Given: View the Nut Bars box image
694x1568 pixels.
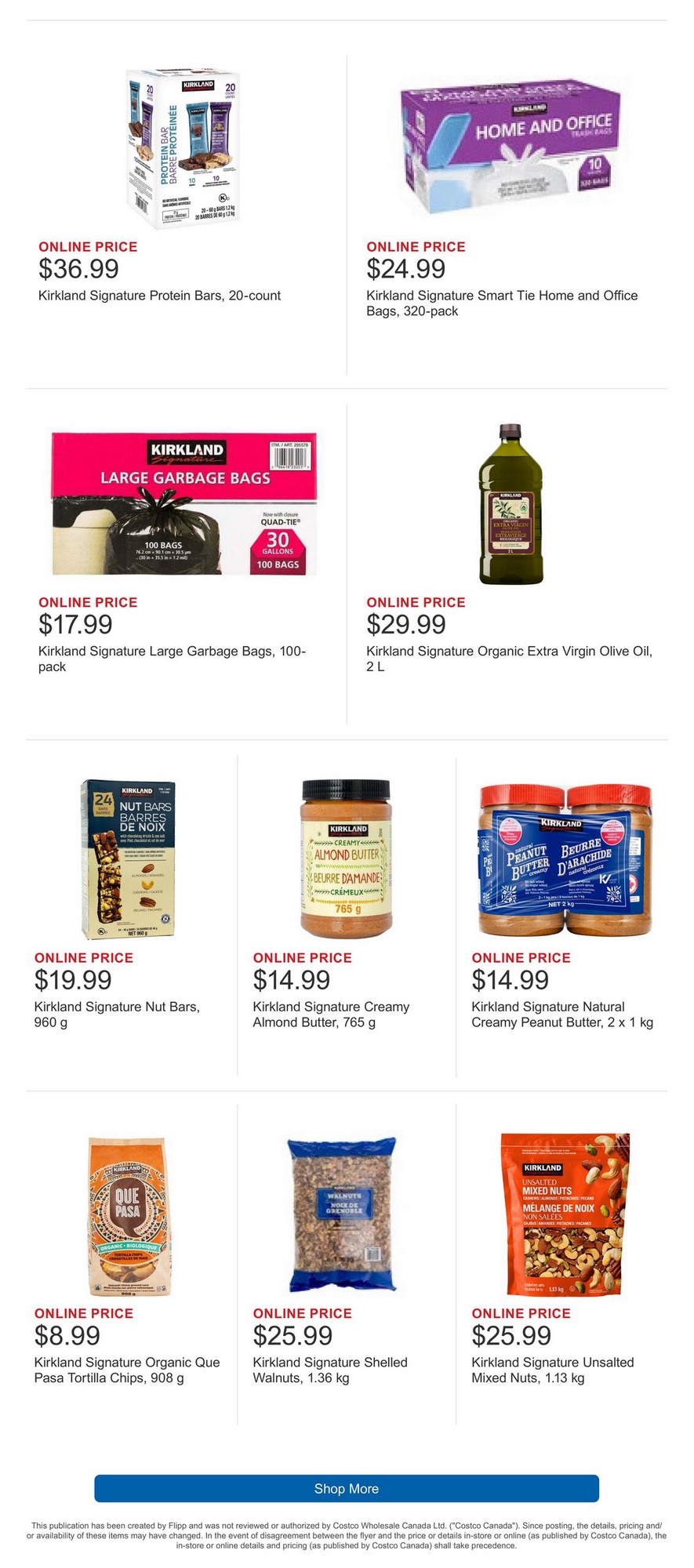Looking at the screenshot, I should click(x=129, y=858).
